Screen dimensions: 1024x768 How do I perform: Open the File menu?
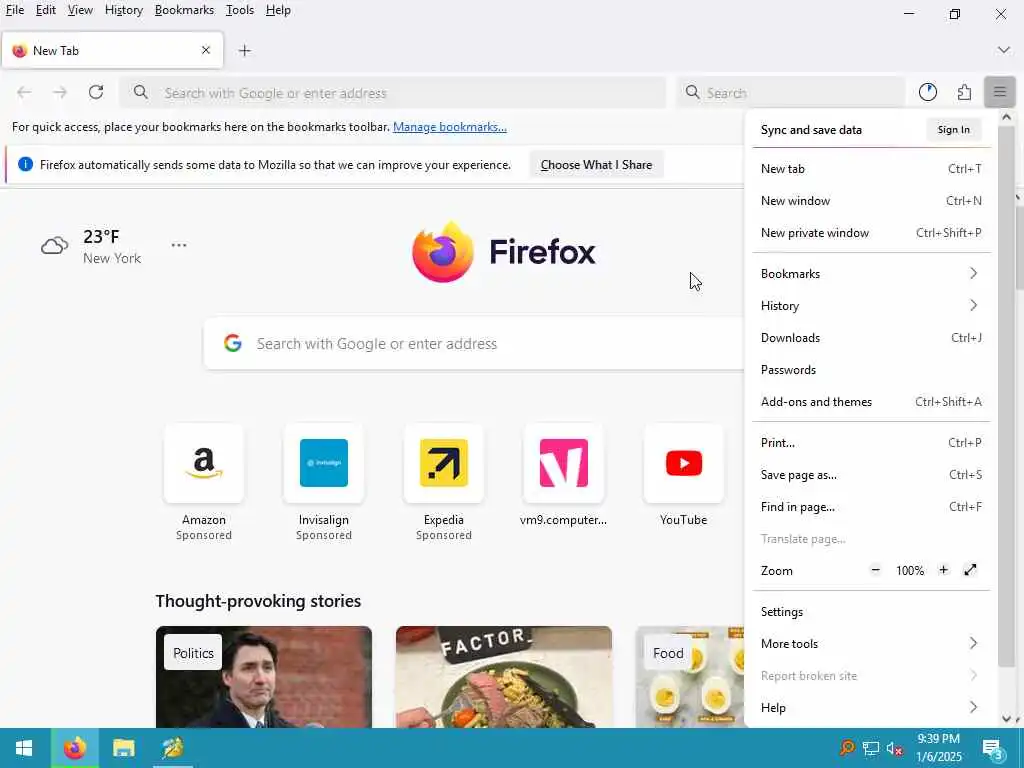click(14, 10)
